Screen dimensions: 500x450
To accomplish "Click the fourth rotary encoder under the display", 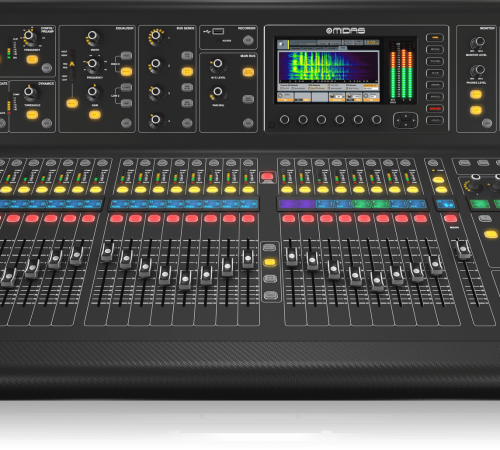I will coord(340,119).
